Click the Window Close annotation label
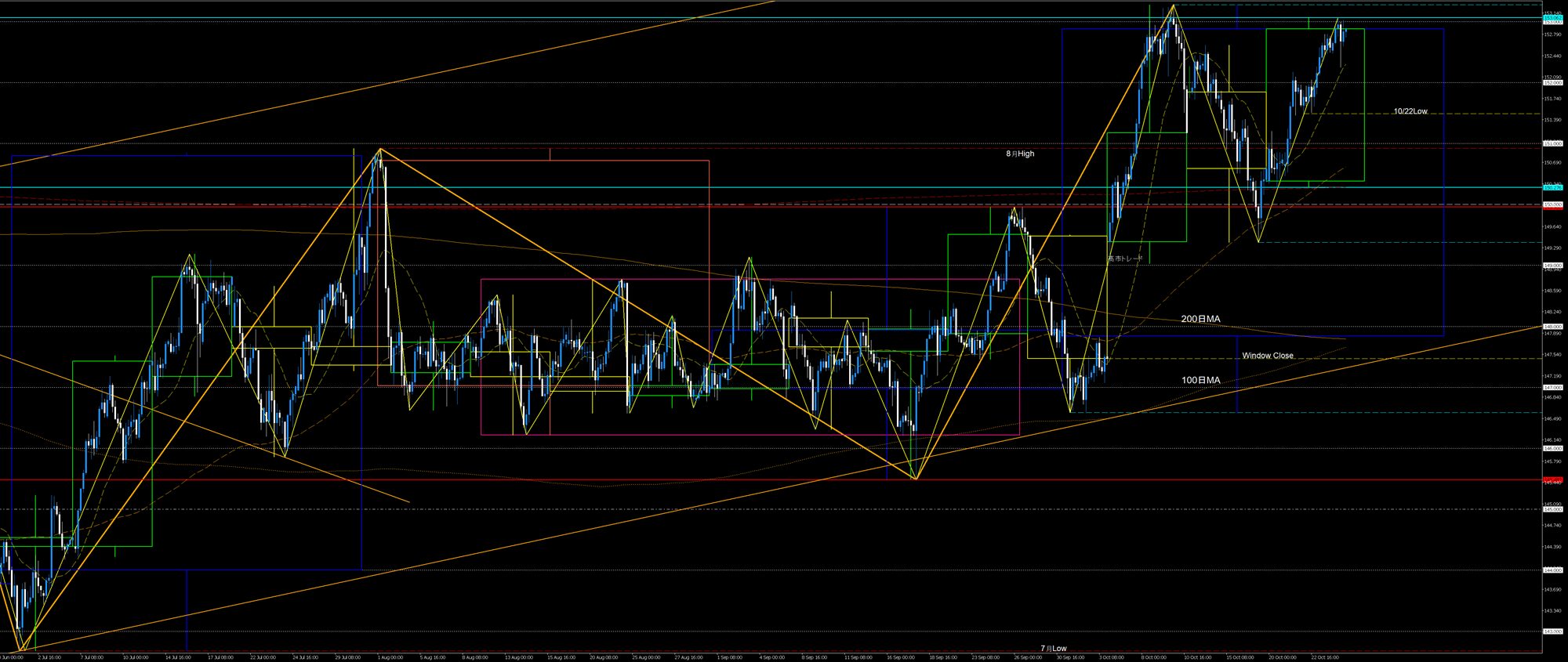The image size is (1568, 662). coord(1267,356)
